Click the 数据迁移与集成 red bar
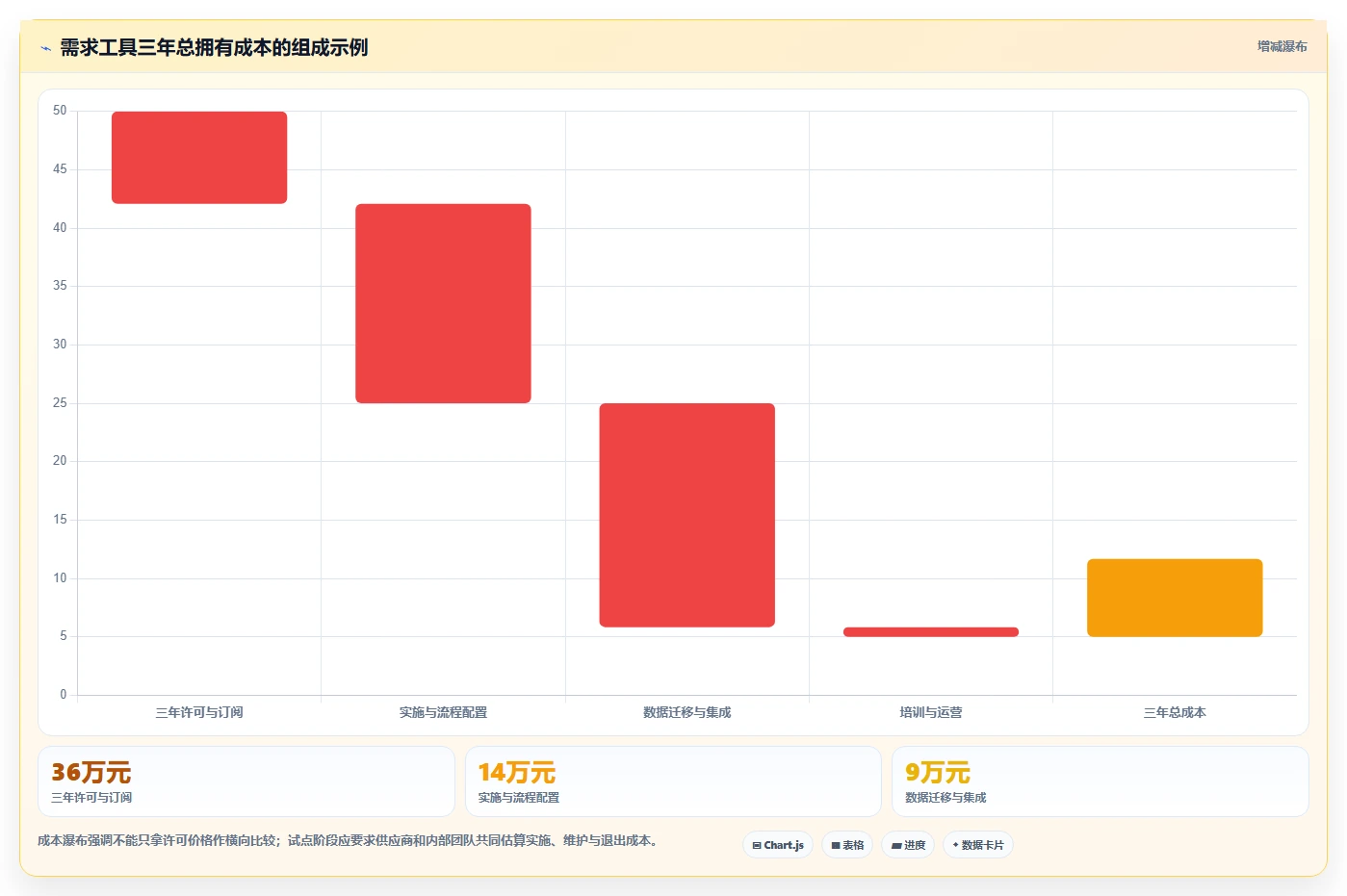1347x896 pixels. [x=687, y=515]
